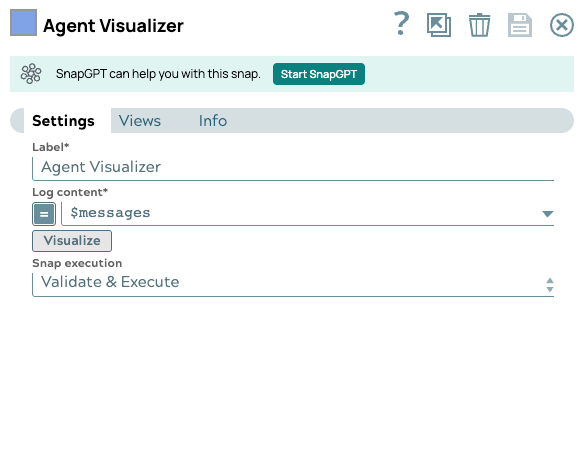The image size is (584, 476).
Task: Switch to the Views tab
Action: click(x=140, y=121)
